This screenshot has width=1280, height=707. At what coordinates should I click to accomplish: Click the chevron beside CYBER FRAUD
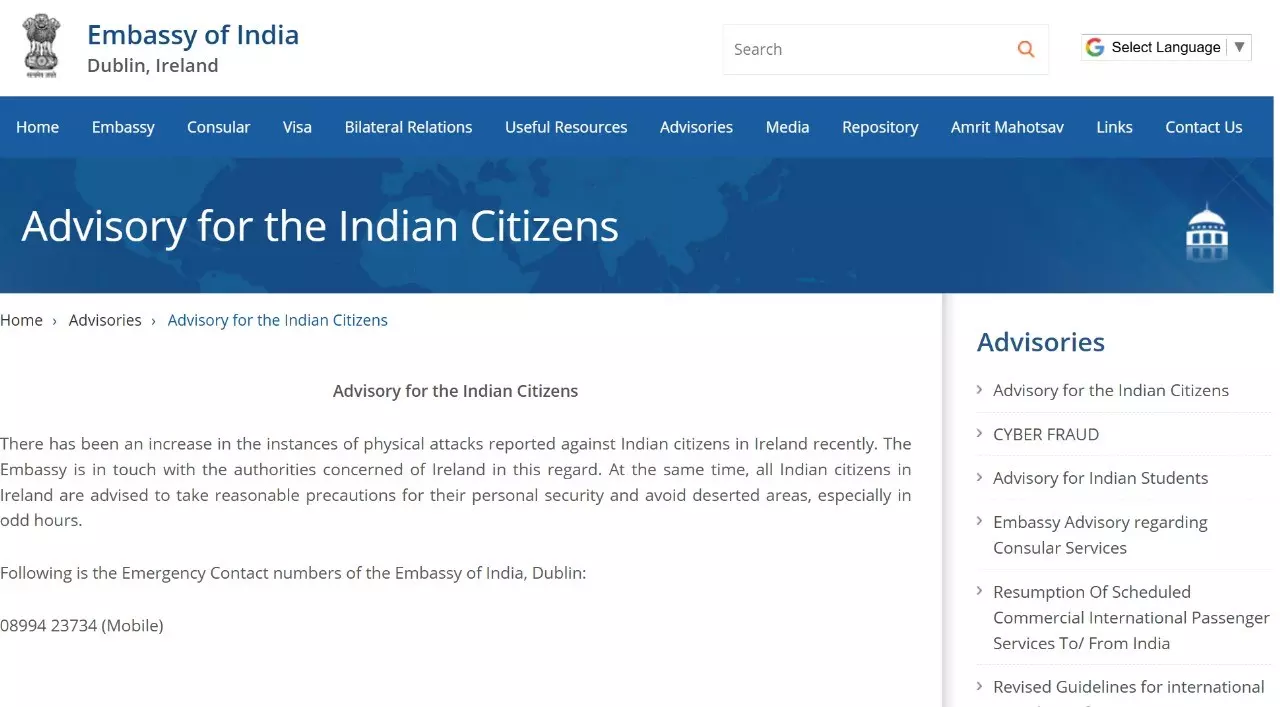pos(980,433)
